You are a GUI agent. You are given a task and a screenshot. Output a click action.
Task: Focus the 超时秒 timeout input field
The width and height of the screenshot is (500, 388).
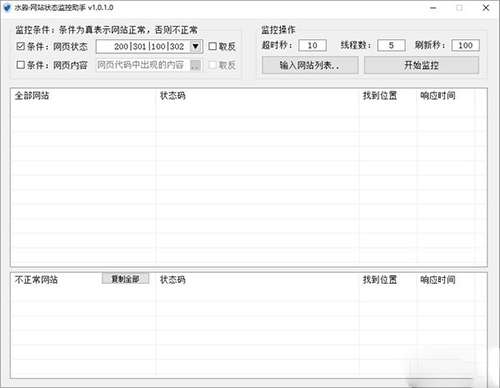[x=312, y=45]
